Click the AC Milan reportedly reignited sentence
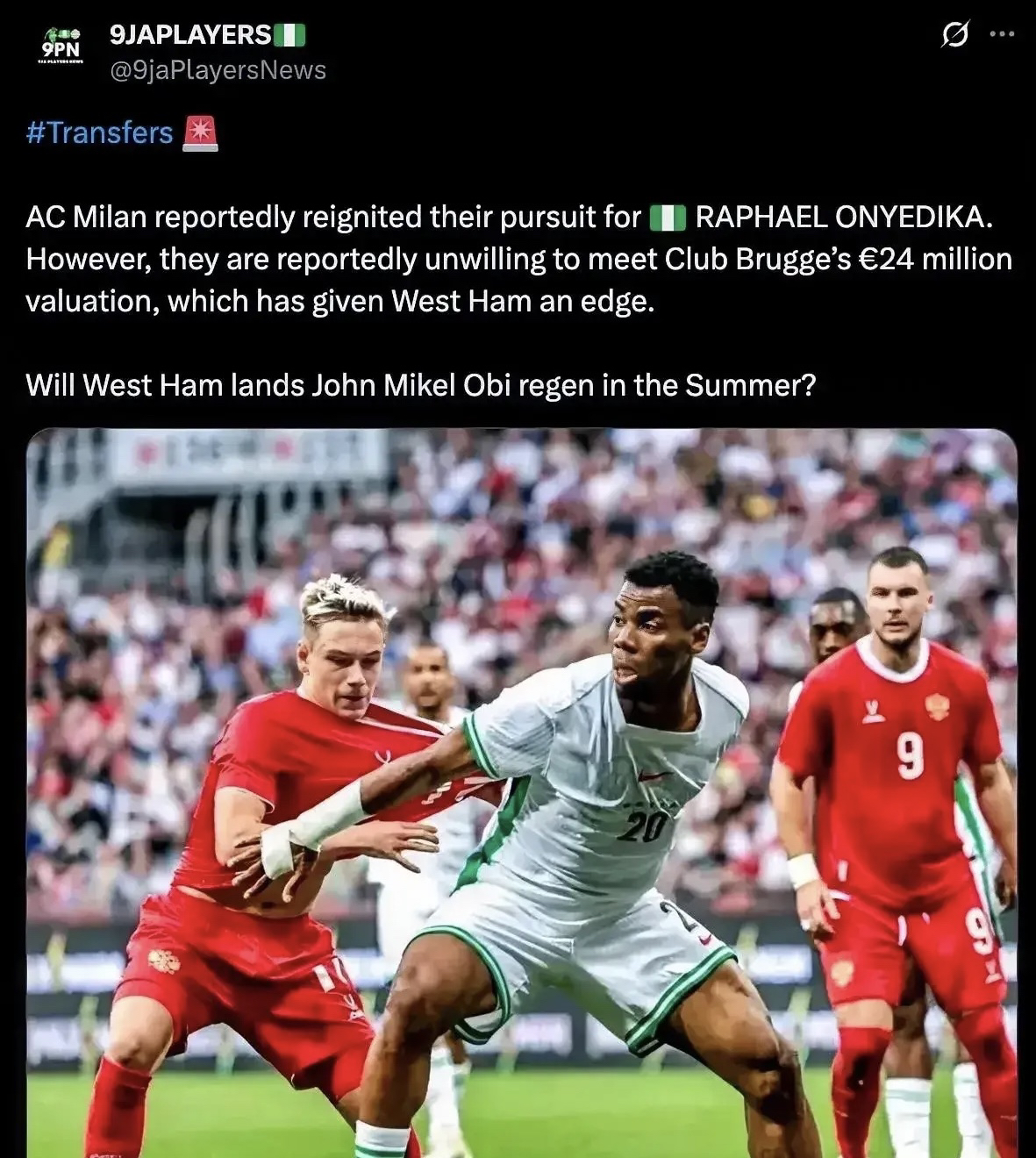Screen dimensions: 1036x1158 [x=333, y=217]
